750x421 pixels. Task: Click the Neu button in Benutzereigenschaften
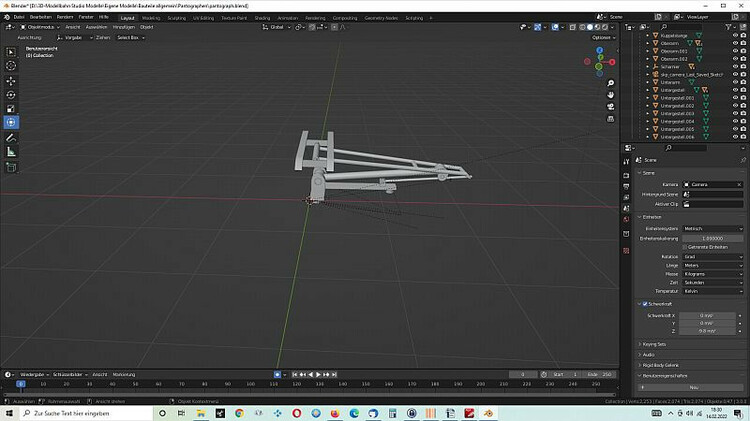(692, 387)
